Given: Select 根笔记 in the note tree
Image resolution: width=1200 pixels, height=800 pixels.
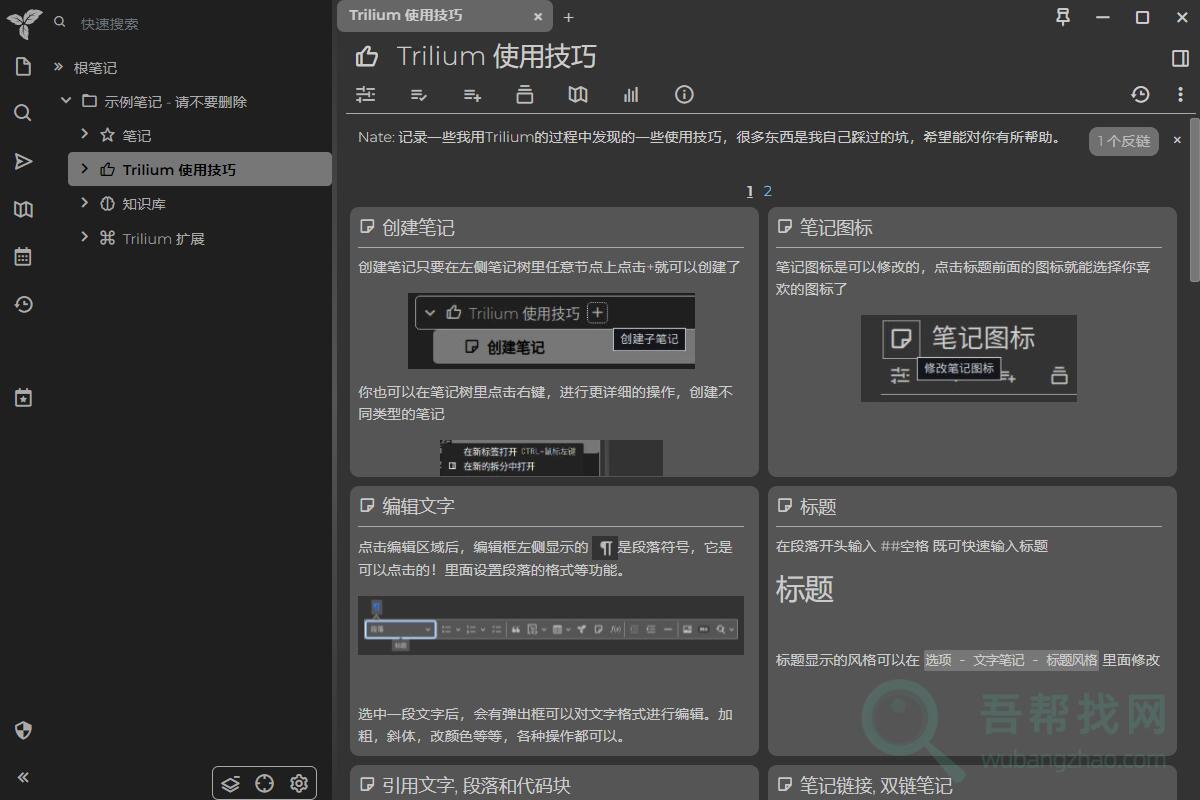Looking at the screenshot, I should coord(95,68).
